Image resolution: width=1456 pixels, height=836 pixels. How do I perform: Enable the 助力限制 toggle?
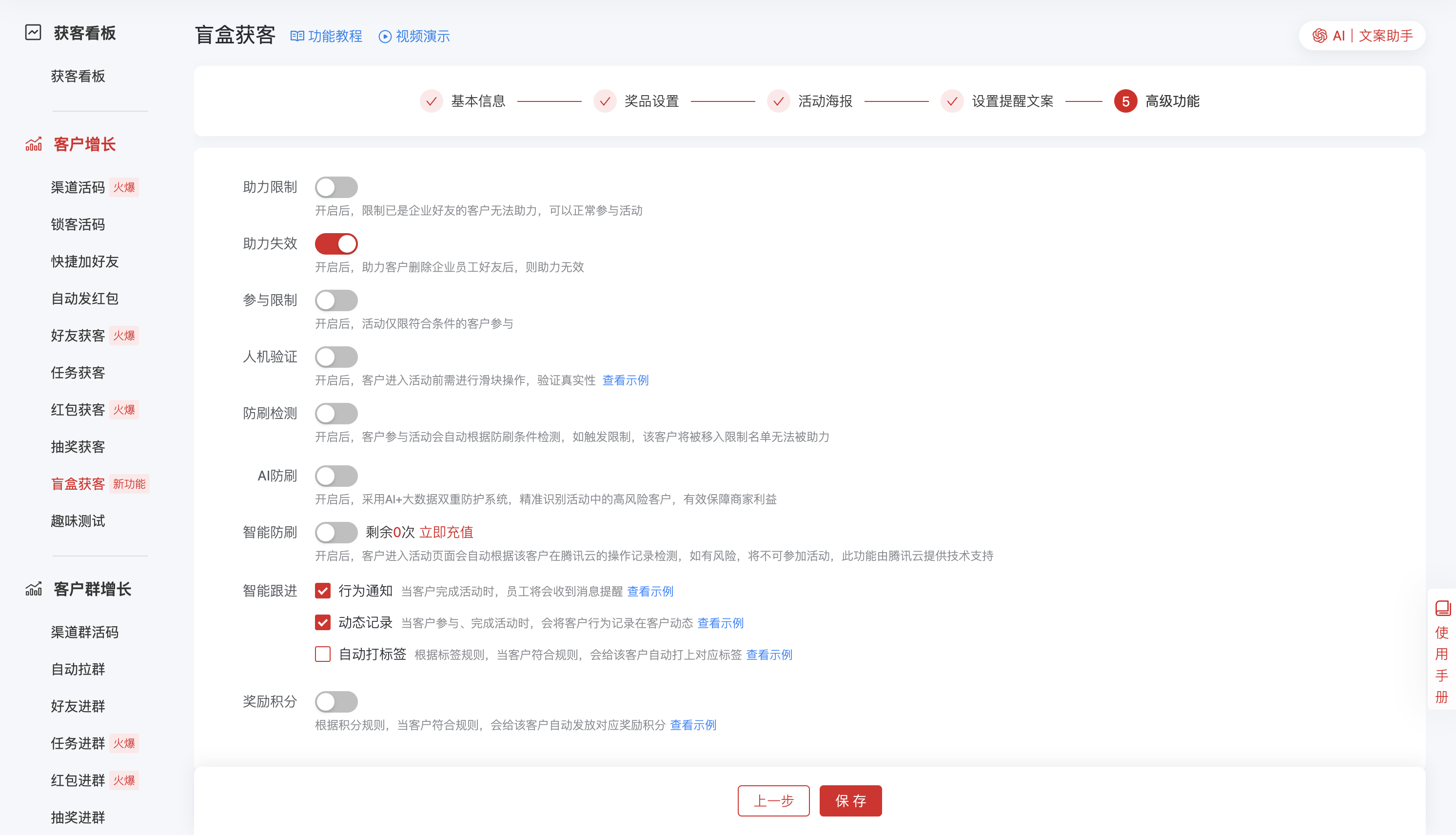pos(336,187)
